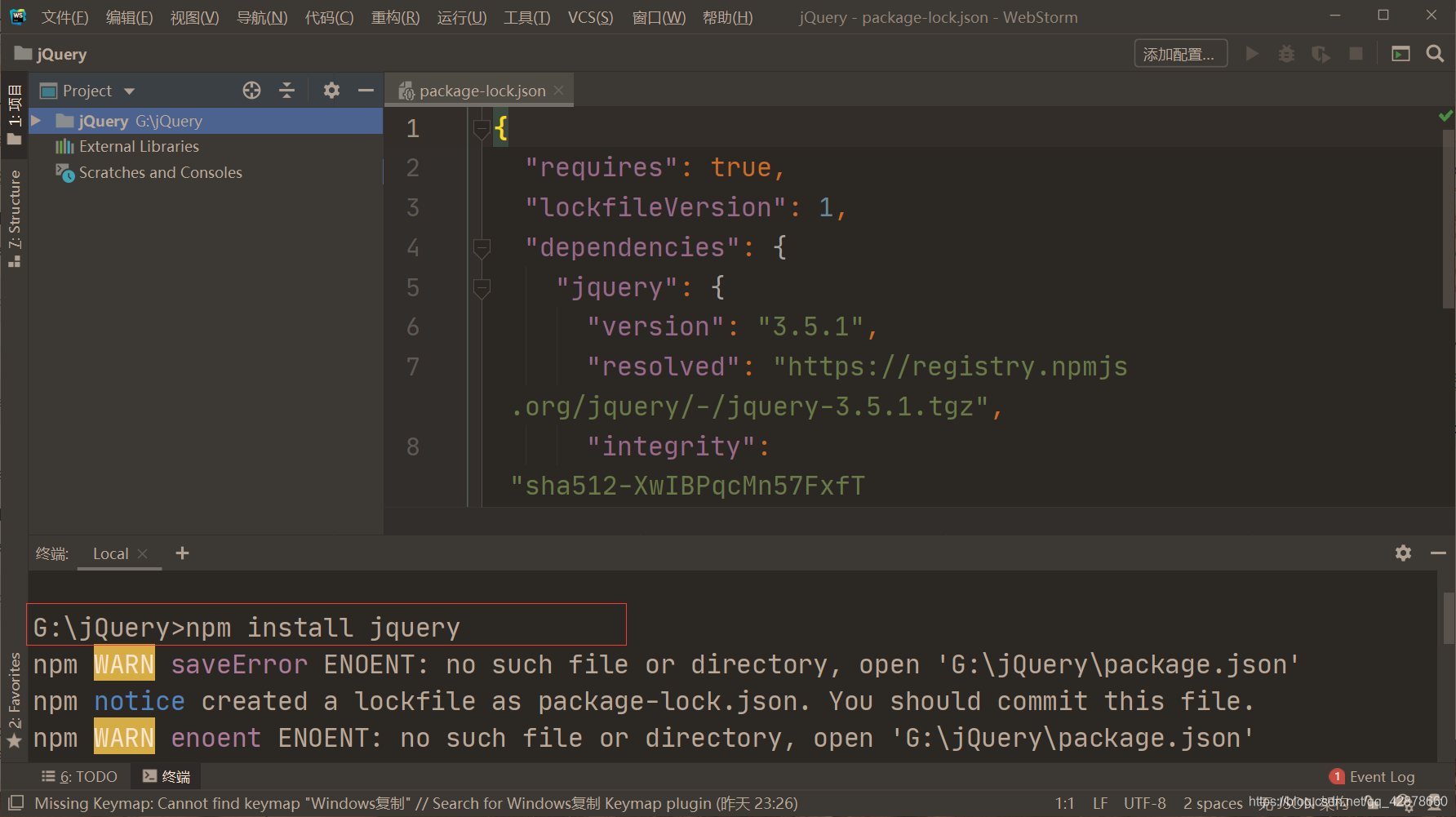The height and width of the screenshot is (817, 1456).
Task: Open the terminal window toolbar icon
Action: [x=1401, y=54]
